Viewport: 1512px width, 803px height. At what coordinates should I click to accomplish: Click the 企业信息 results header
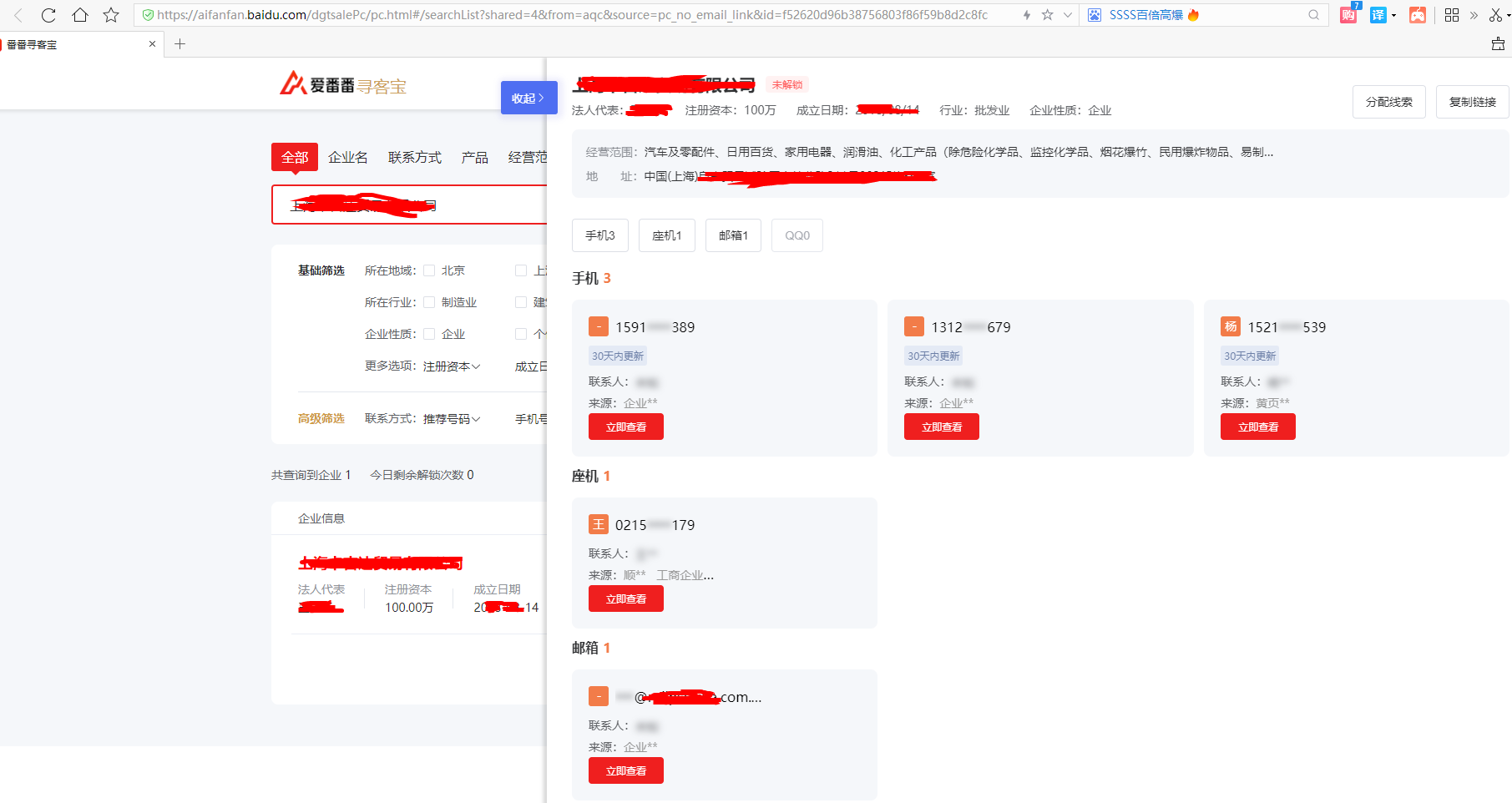click(321, 518)
